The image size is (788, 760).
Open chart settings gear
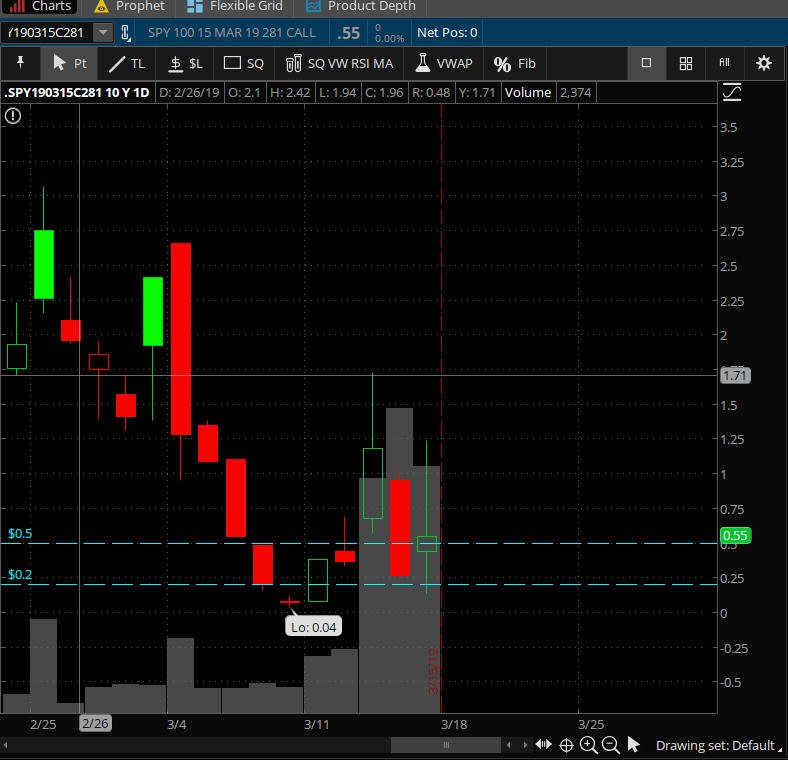763,63
